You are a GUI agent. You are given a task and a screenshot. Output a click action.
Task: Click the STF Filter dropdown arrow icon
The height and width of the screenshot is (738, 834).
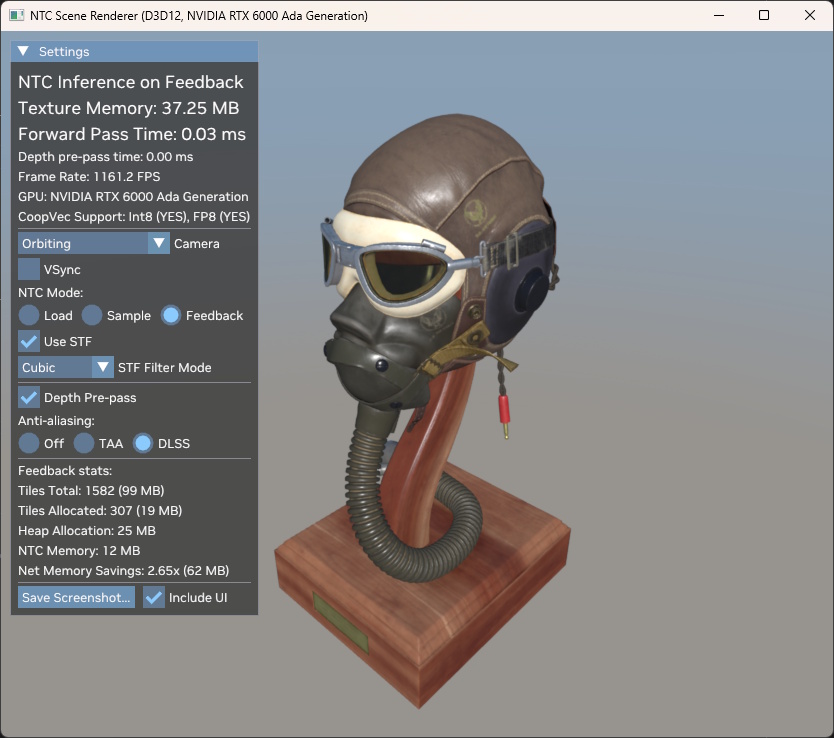(102, 367)
